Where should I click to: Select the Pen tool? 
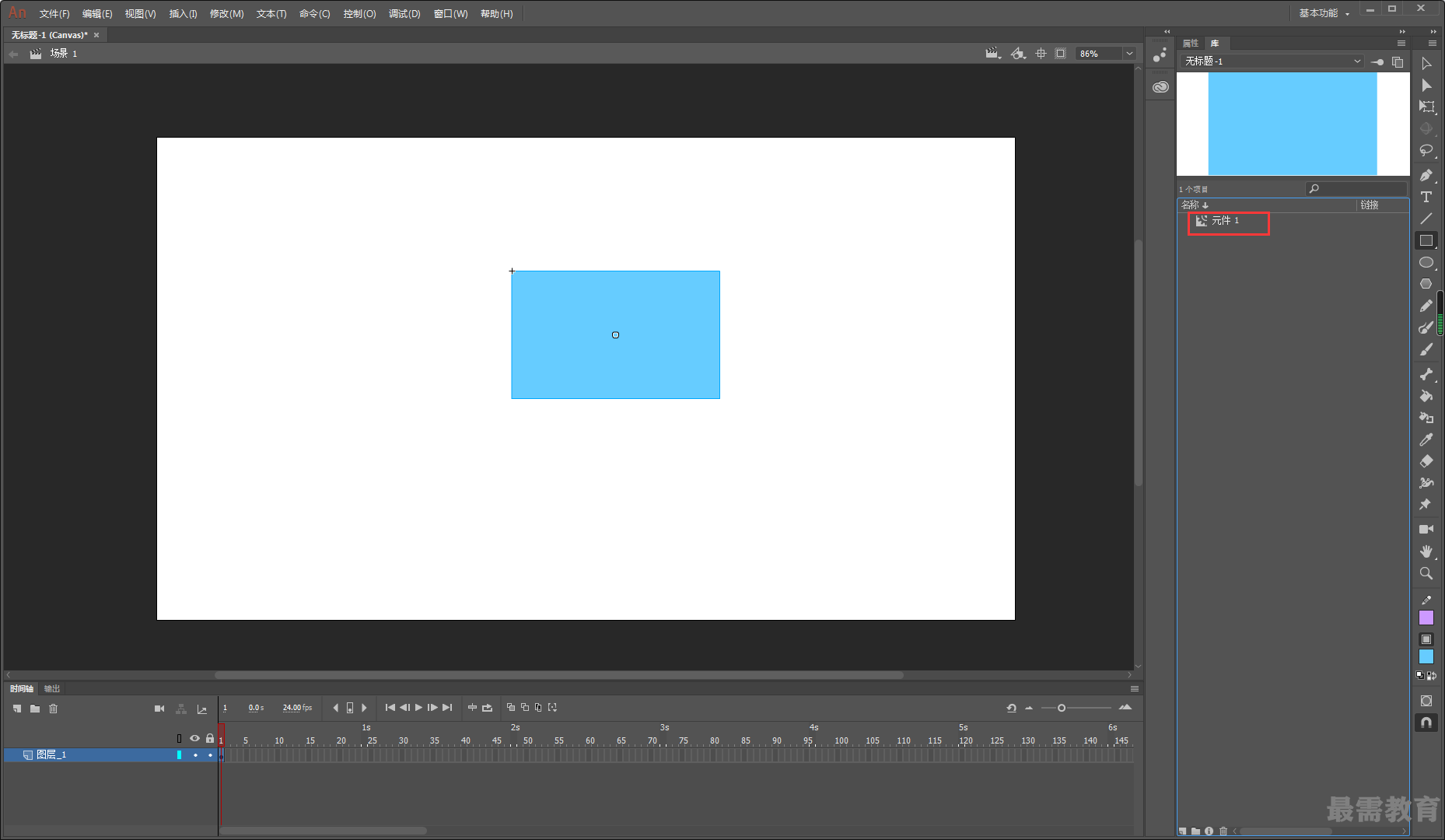pyautogui.click(x=1426, y=175)
